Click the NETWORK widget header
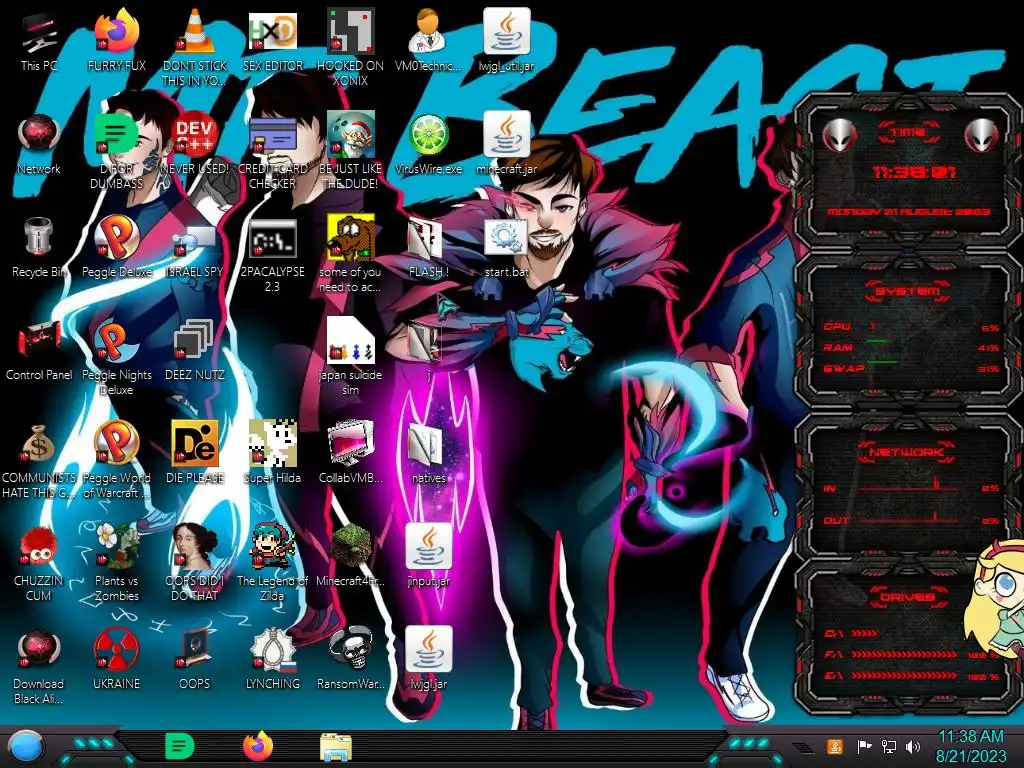1024x768 pixels. (x=907, y=452)
